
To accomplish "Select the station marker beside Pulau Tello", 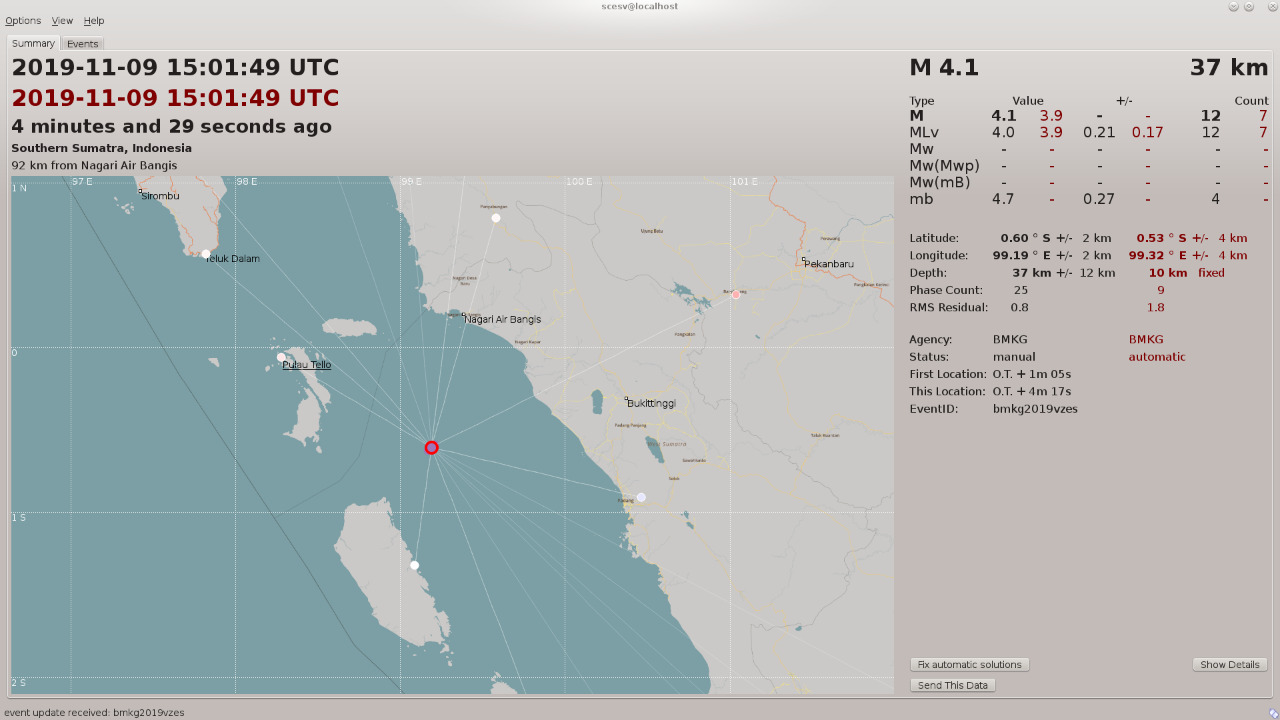I will tap(281, 357).
